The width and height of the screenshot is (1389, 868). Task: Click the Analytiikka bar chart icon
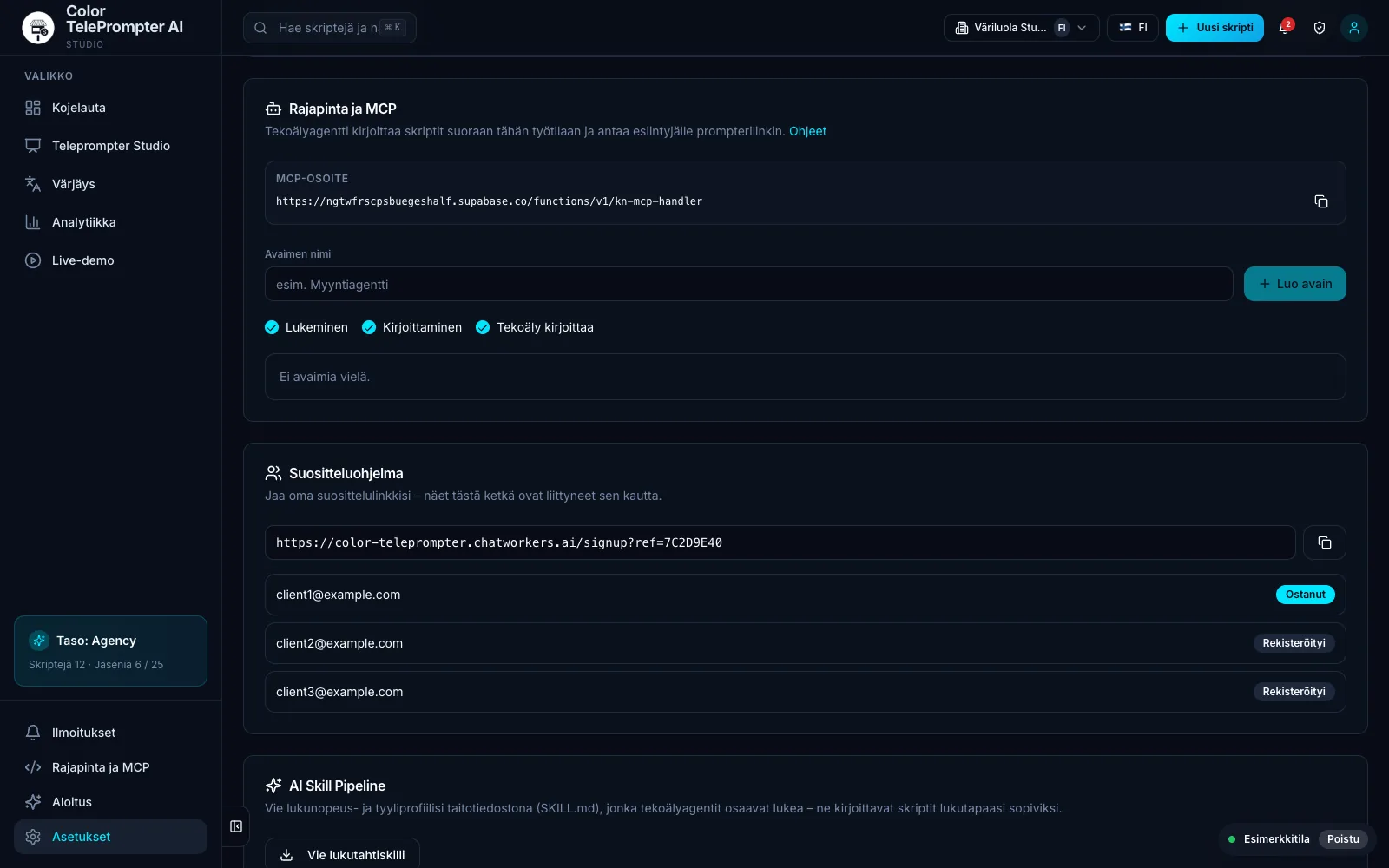pos(33,222)
